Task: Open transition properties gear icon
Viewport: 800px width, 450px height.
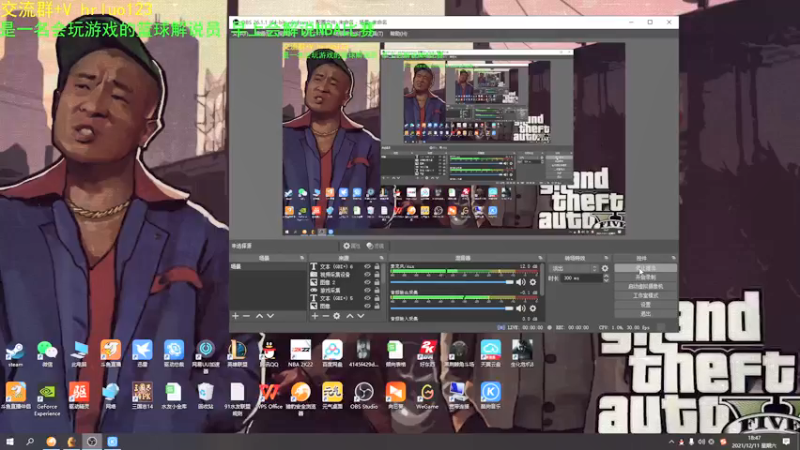Action: (x=605, y=268)
